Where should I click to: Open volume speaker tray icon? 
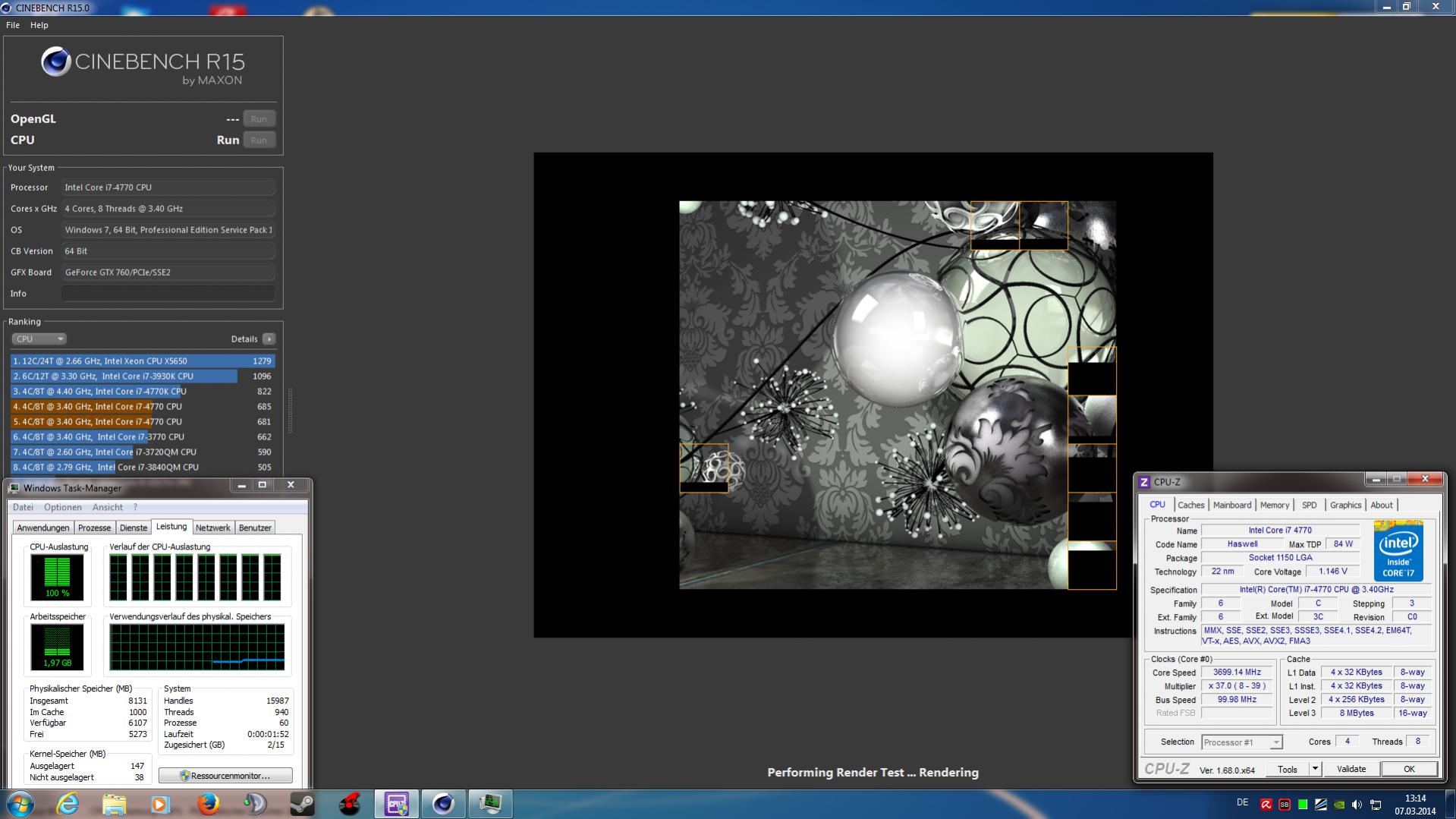click(1357, 805)
